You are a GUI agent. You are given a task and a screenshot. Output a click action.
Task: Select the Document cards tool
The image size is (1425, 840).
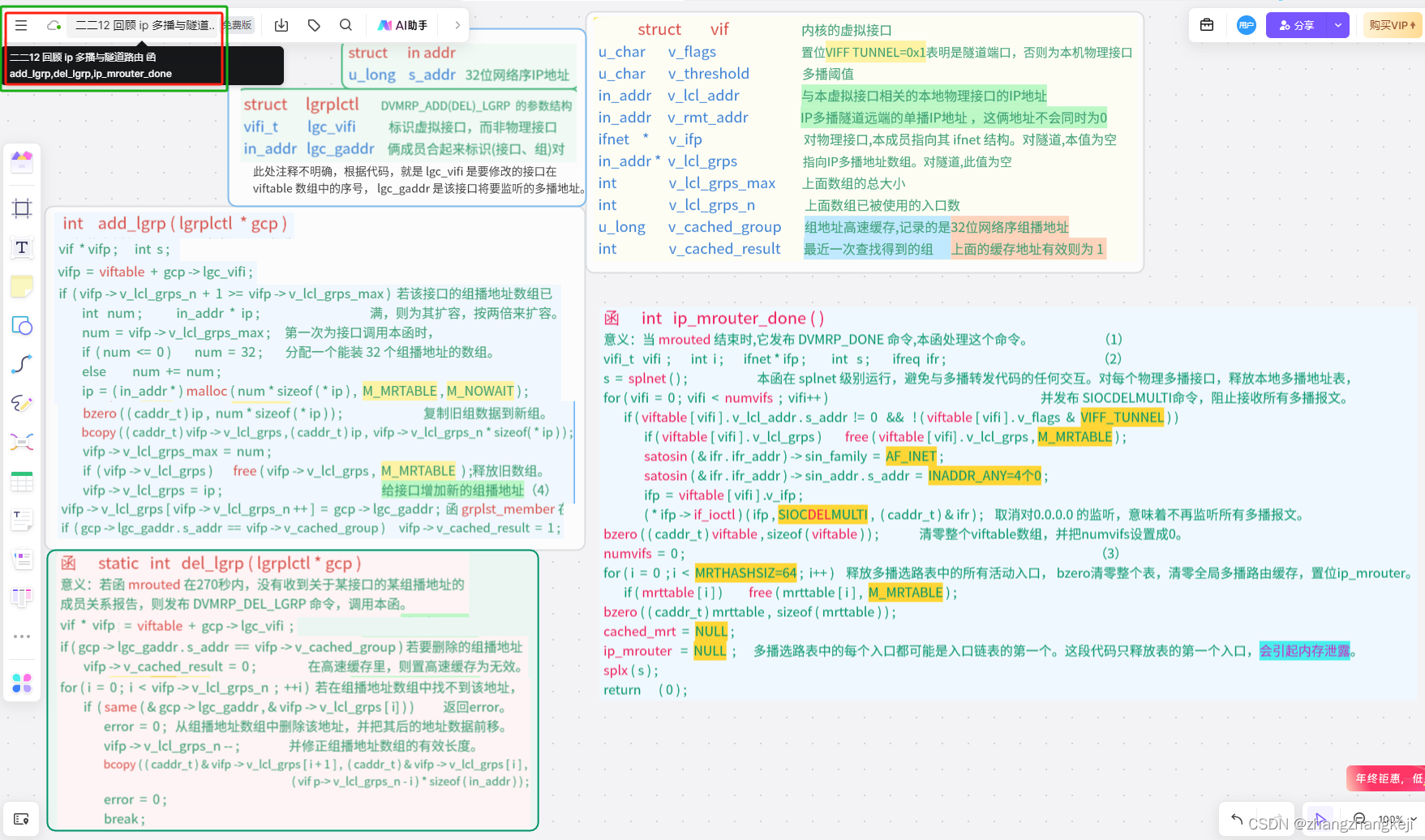point(22,559)
